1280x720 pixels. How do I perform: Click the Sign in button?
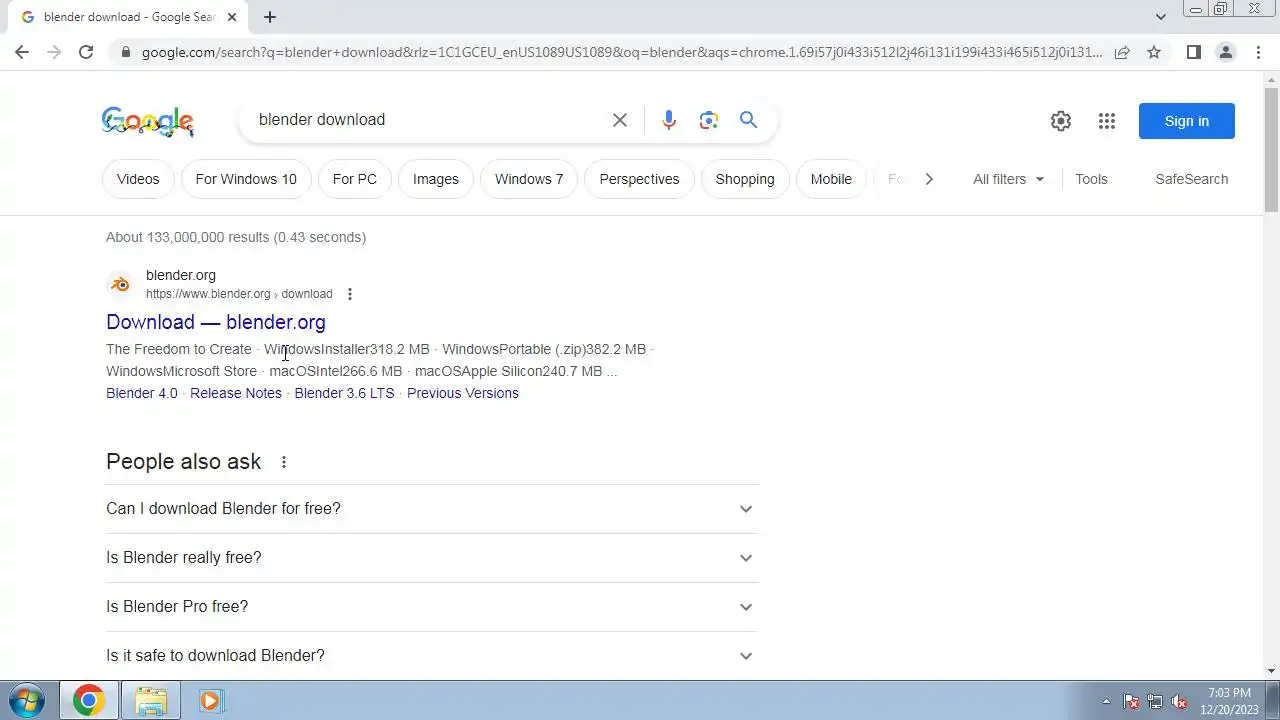pos(1187,121)
